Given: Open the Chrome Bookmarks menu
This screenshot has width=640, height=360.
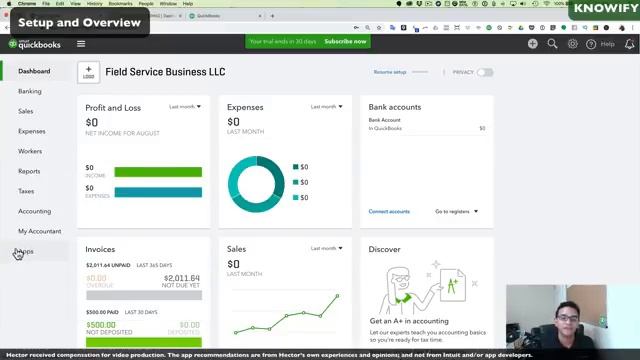Looking at the screenshot, I should 120,4.
